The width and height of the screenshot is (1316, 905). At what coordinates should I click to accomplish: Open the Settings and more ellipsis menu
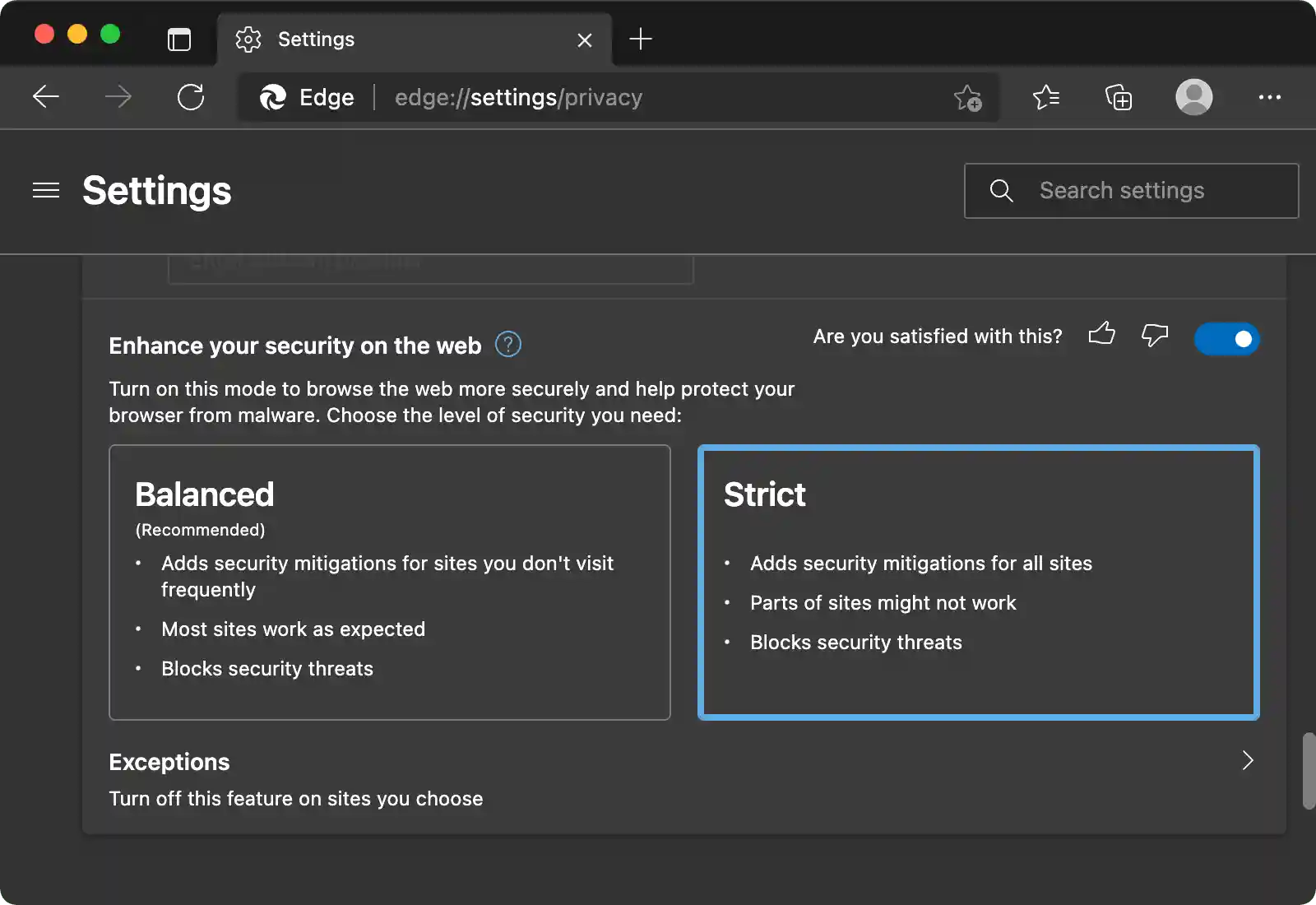pyautogui.click(x=1270, y=97)
